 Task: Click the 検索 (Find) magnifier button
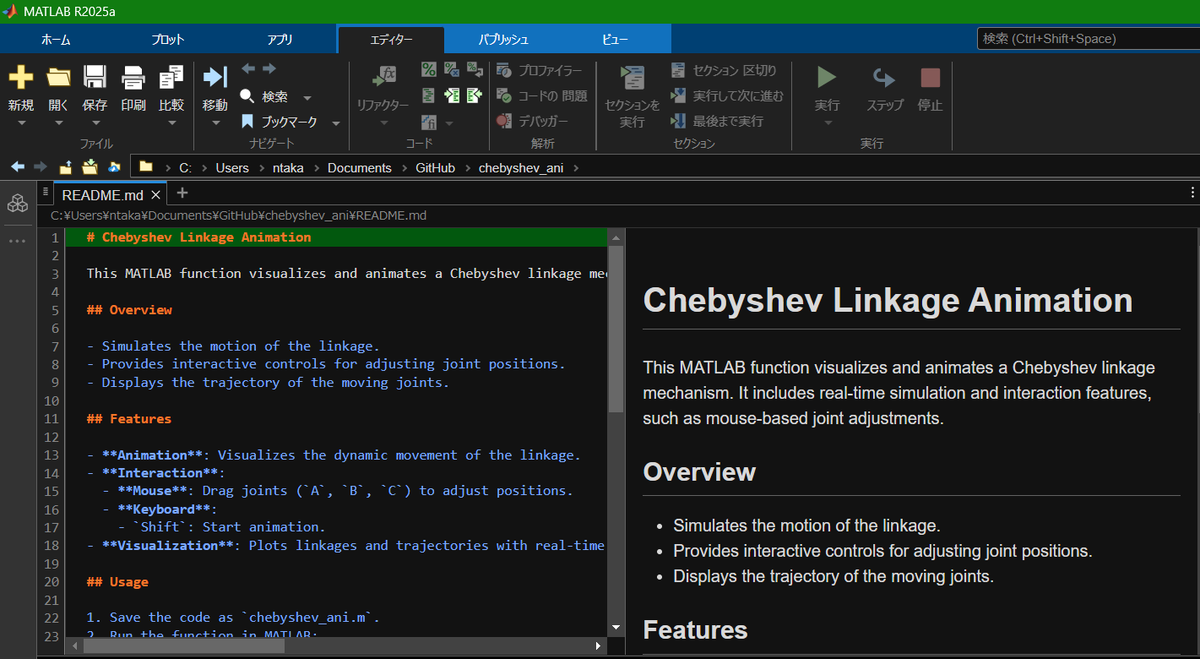tap(265, 97)
